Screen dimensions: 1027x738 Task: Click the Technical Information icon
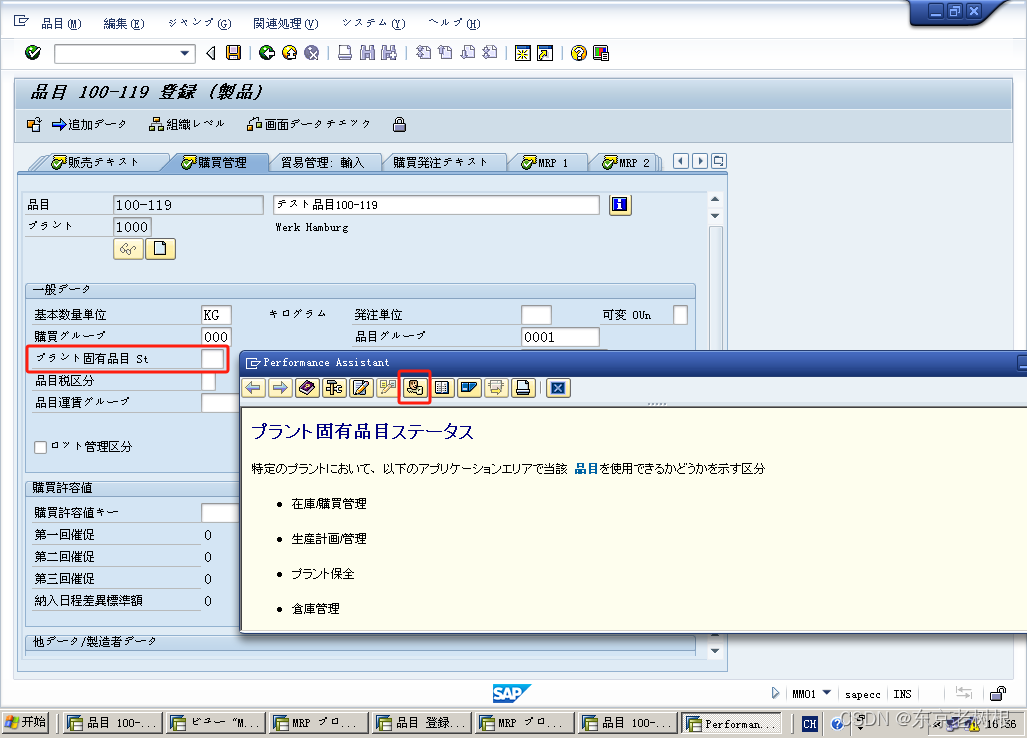pos(415,388)
